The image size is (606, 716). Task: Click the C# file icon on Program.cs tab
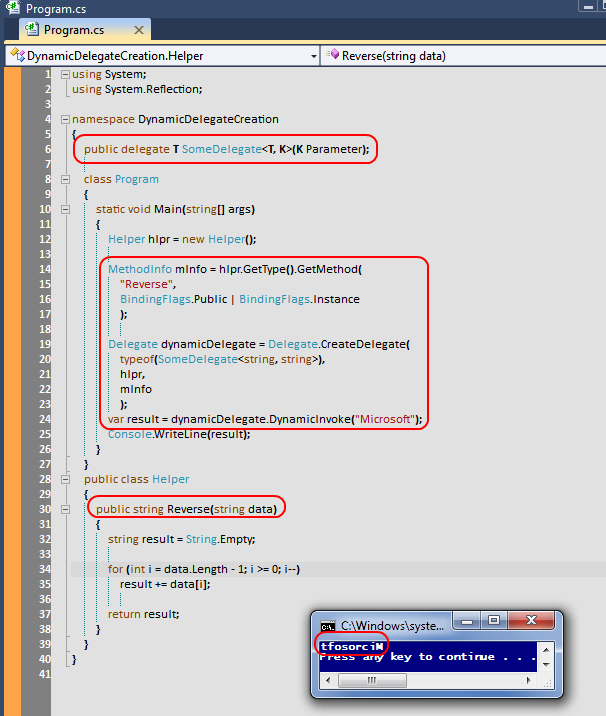pyautogui.click(x=32, y=30)
